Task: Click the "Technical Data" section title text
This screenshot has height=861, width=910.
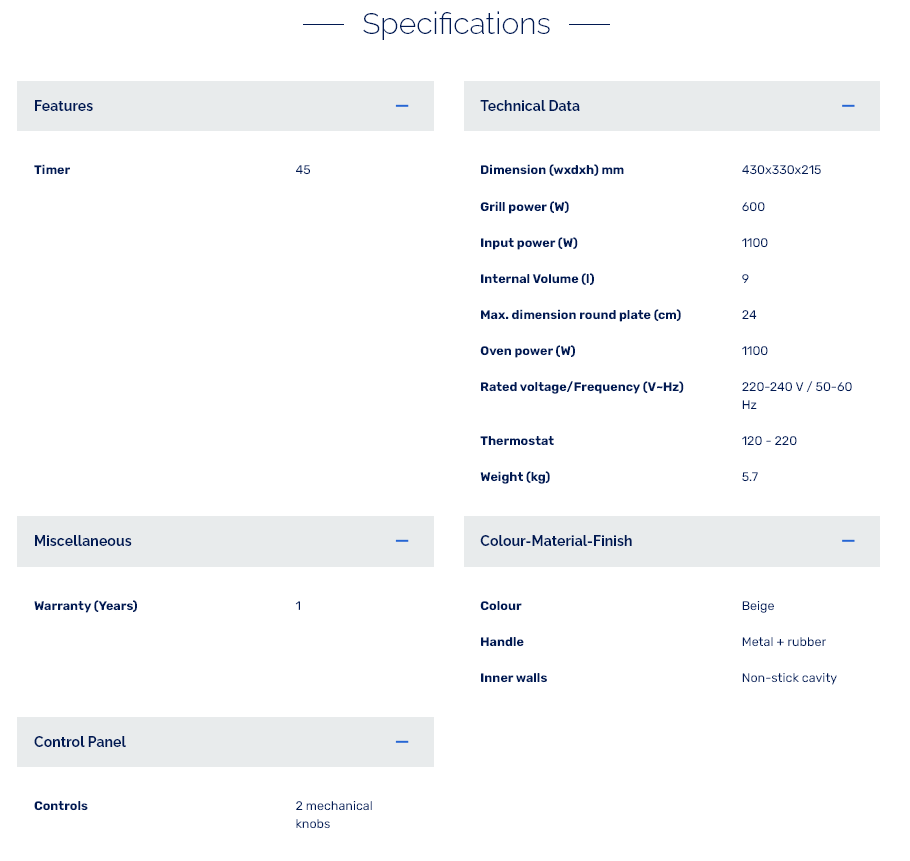Action: coord(530,106)
